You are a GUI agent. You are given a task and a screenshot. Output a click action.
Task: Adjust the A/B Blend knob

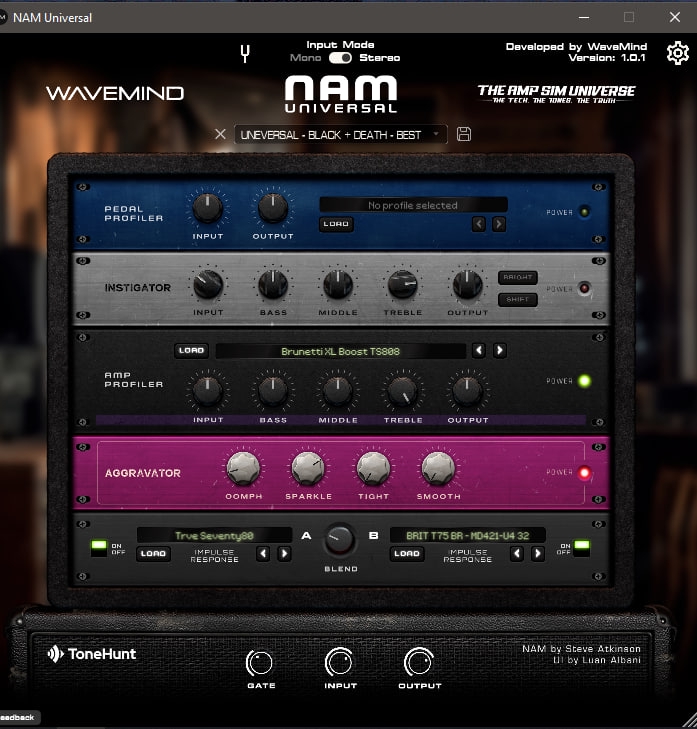coord(340,540)
